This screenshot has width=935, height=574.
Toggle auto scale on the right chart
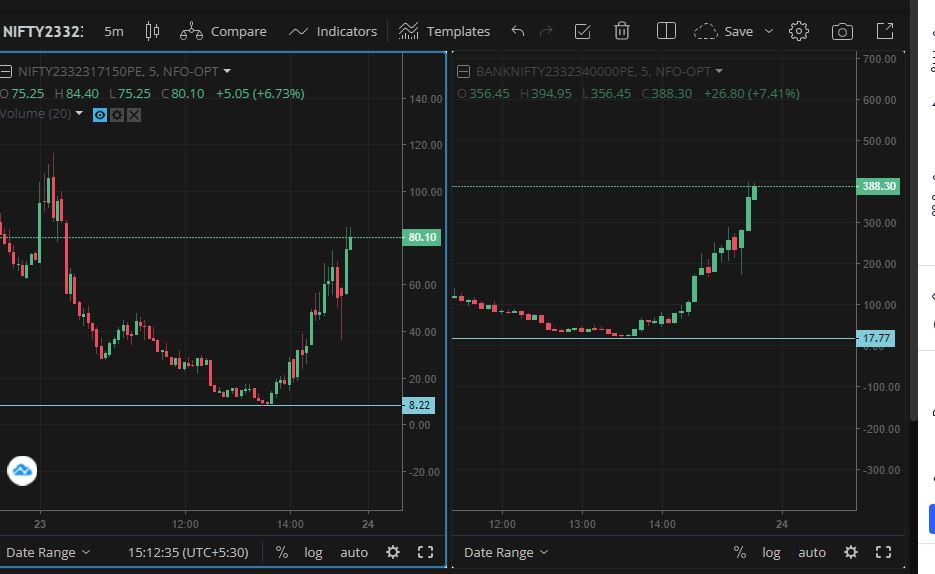pyautogui.click(x=812, y=552)
